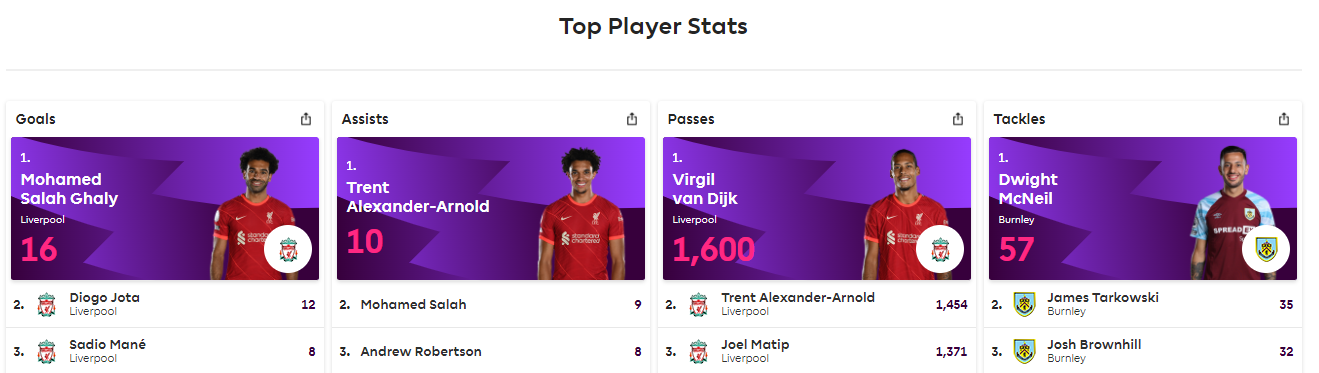Open Mohamed Salah row in Assists list
1319x373 pixels.
(491, 304)
